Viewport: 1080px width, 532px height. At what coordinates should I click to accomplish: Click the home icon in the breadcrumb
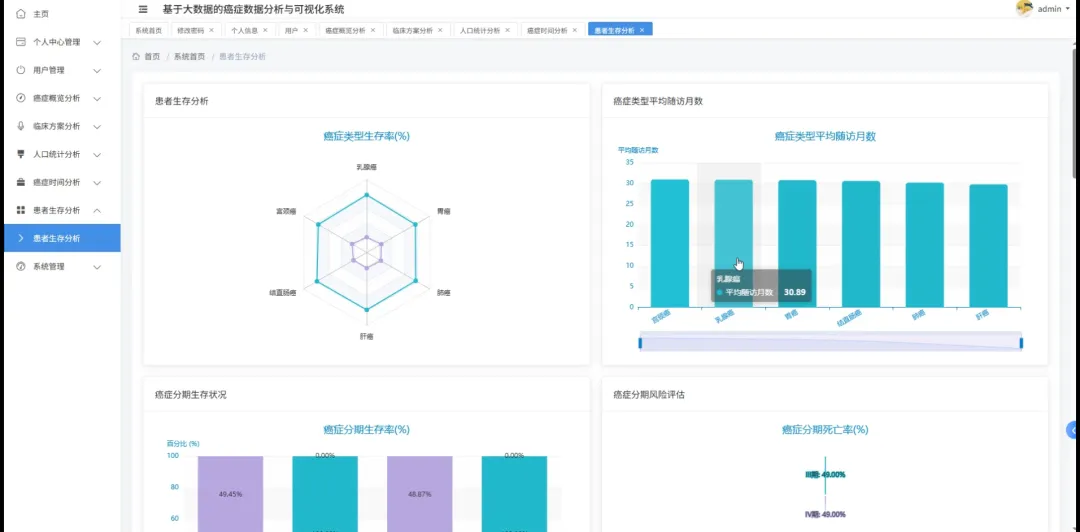136,57
